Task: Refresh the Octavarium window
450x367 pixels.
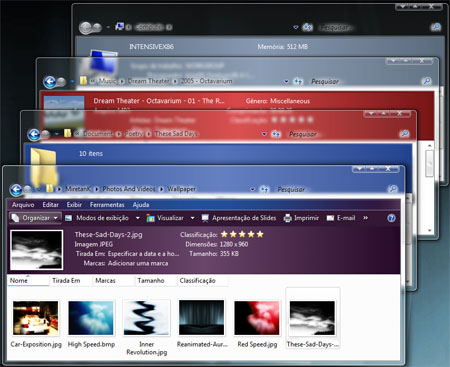Action: pyautogui.click(x=298, y=81)
